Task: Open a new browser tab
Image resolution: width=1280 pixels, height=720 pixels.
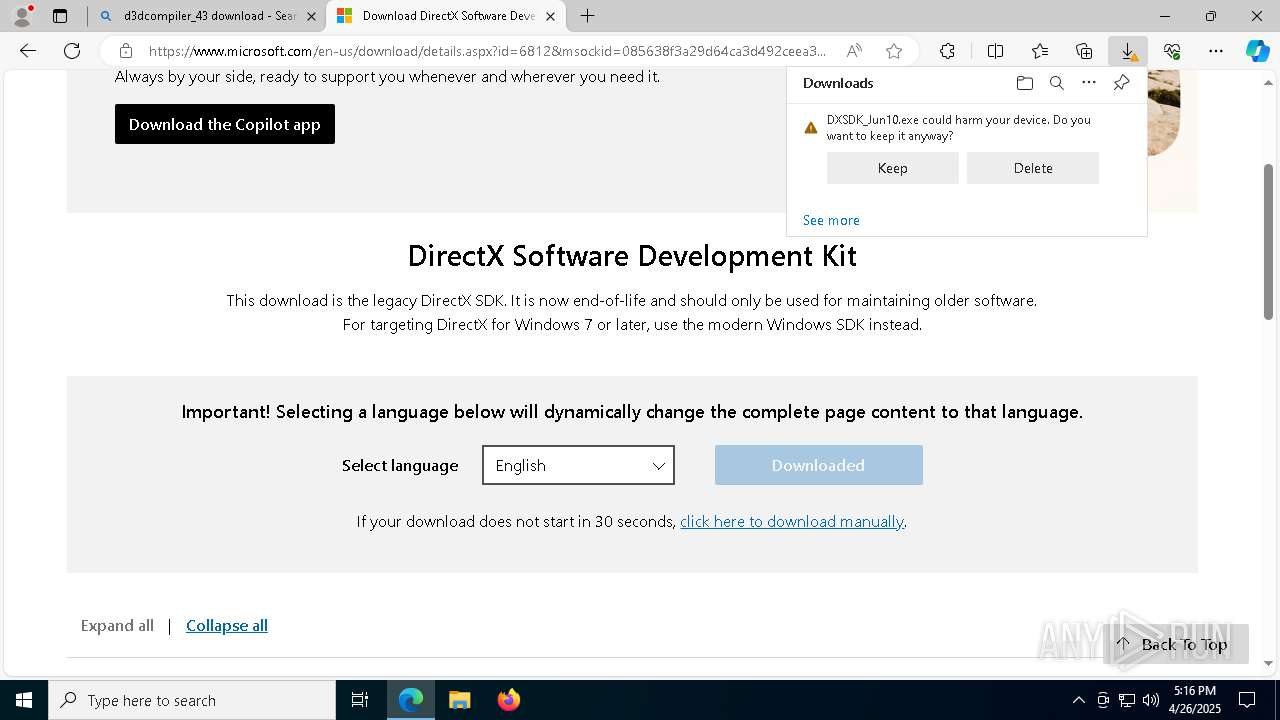Action: (x=588, y=16)
